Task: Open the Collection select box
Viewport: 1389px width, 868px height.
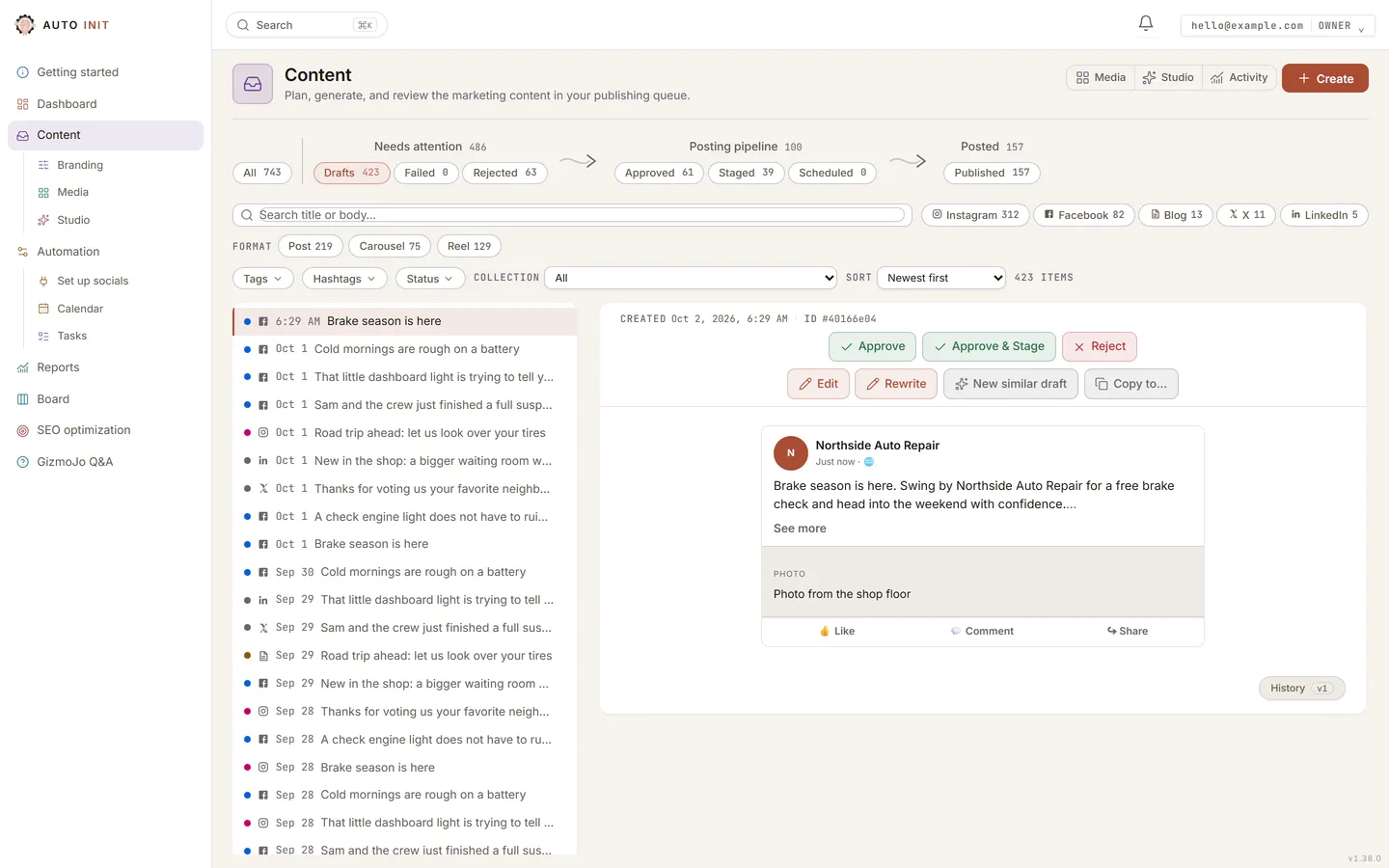Action: [x=691, y=278]
